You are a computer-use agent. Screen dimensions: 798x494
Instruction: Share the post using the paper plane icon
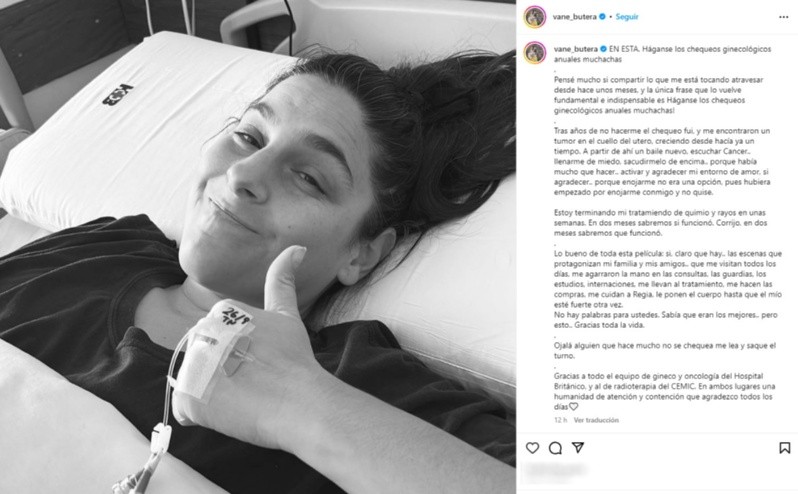[x=578, y=447]
